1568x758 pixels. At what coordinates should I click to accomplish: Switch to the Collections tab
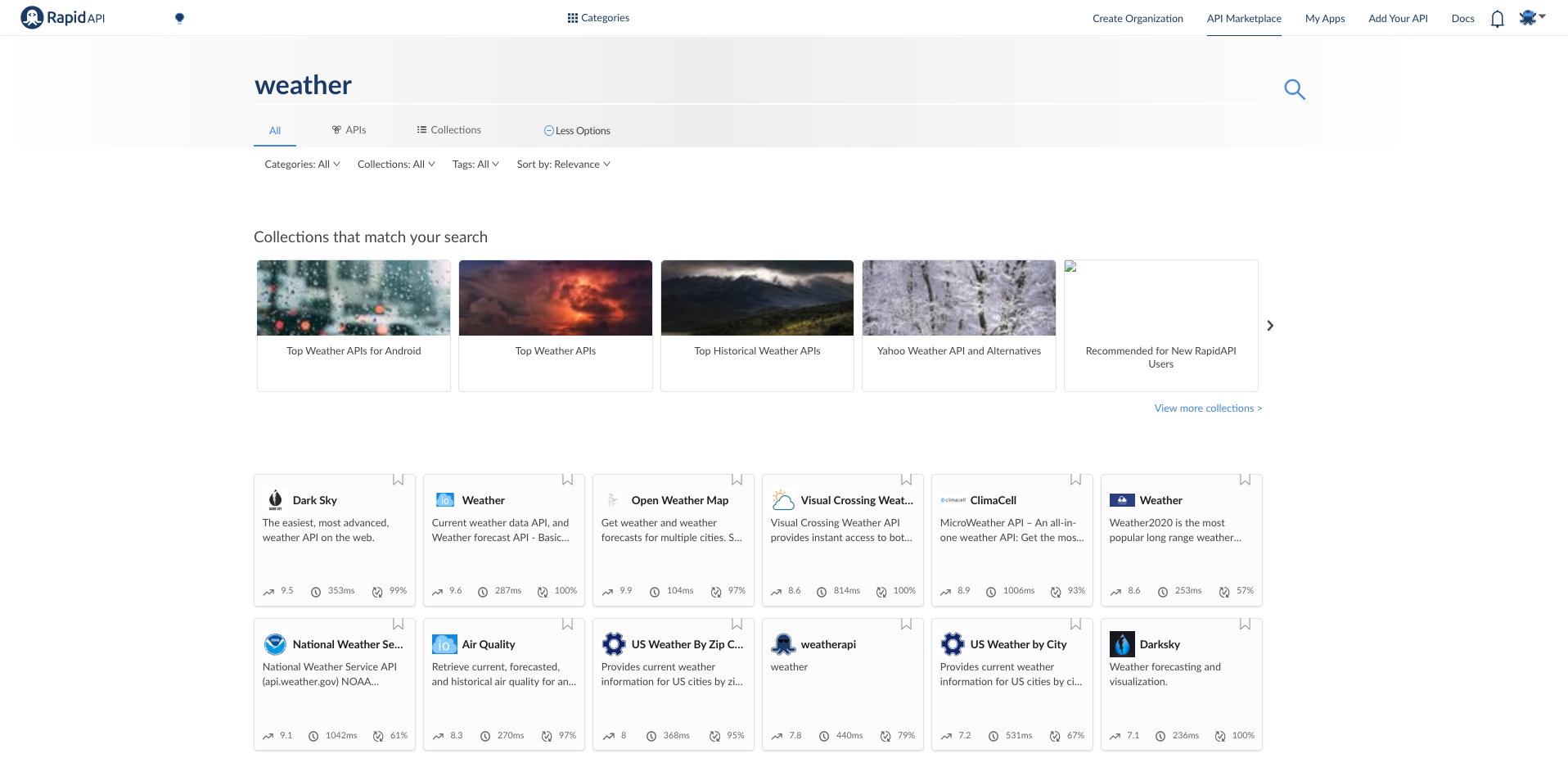448,130
